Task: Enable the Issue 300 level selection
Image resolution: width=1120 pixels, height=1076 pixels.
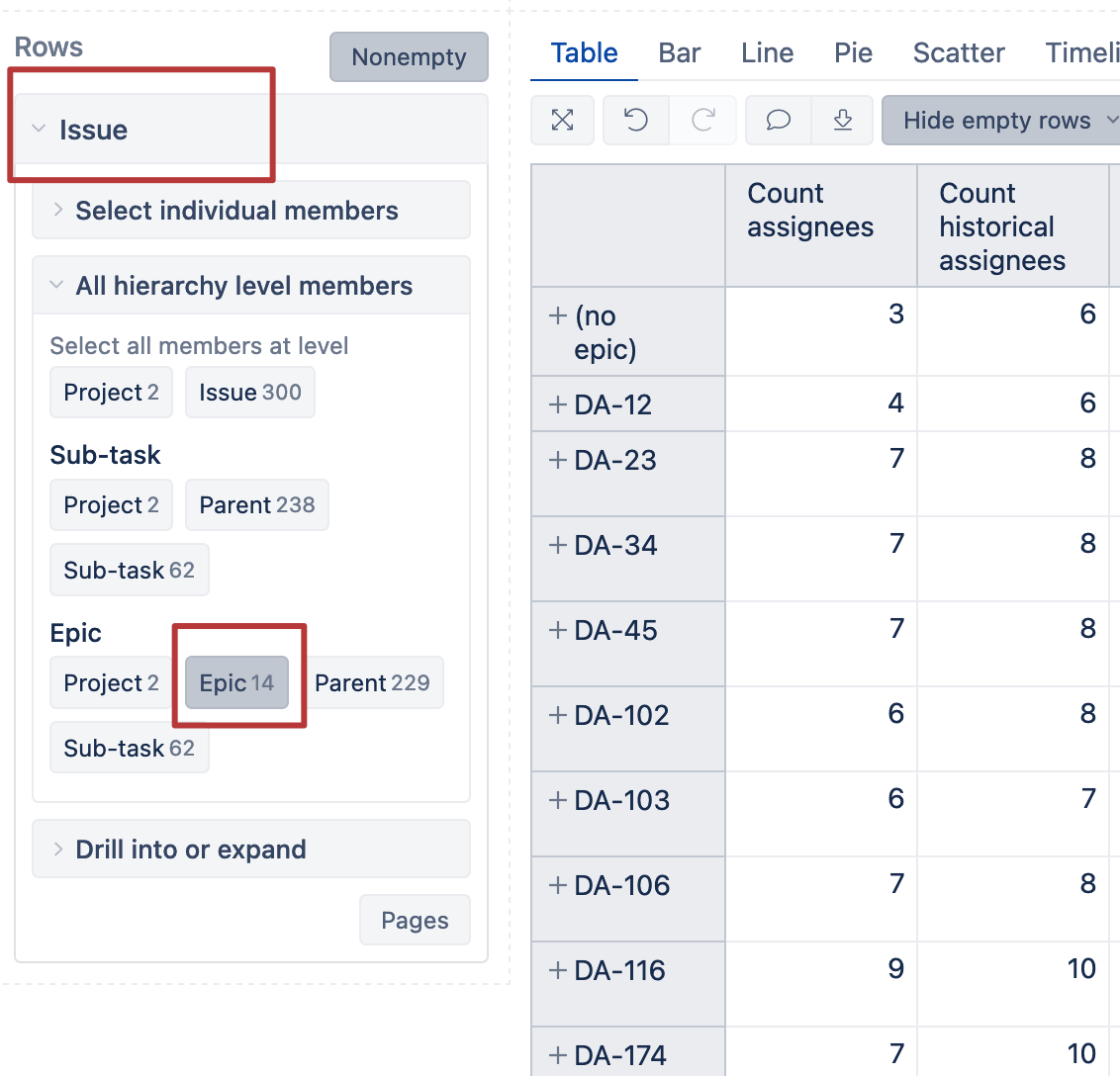Action: click(249, 393)
